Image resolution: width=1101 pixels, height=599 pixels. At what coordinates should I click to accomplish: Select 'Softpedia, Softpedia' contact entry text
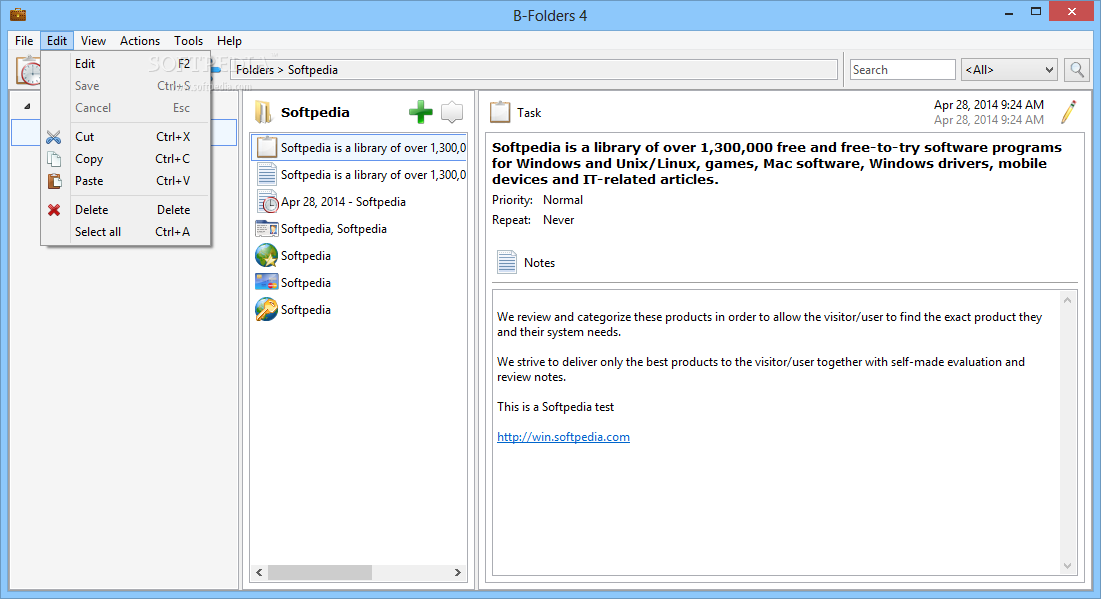334,229
